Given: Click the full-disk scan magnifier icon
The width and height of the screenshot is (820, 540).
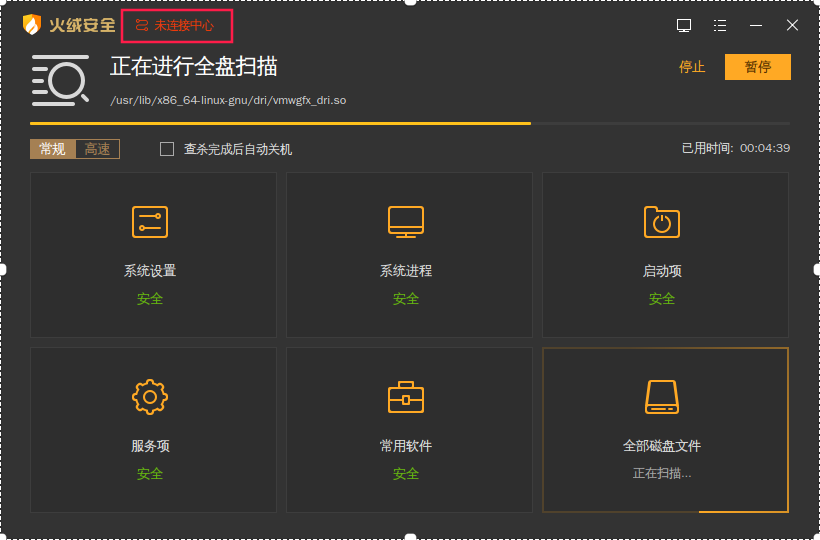Looking at the screenshot, I should point(60,81).
